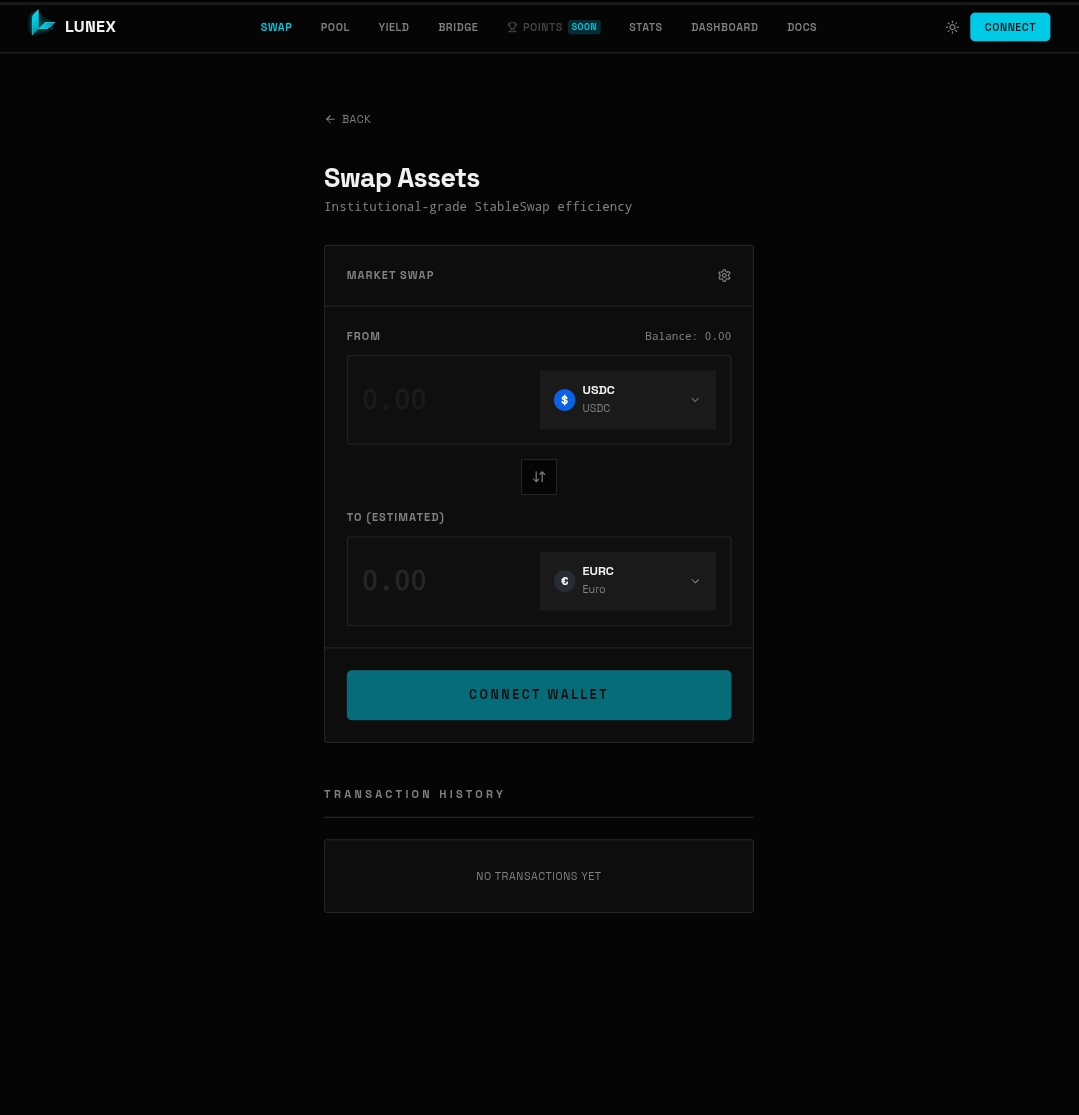Focus the To estimated amount field

click(444, 581)
